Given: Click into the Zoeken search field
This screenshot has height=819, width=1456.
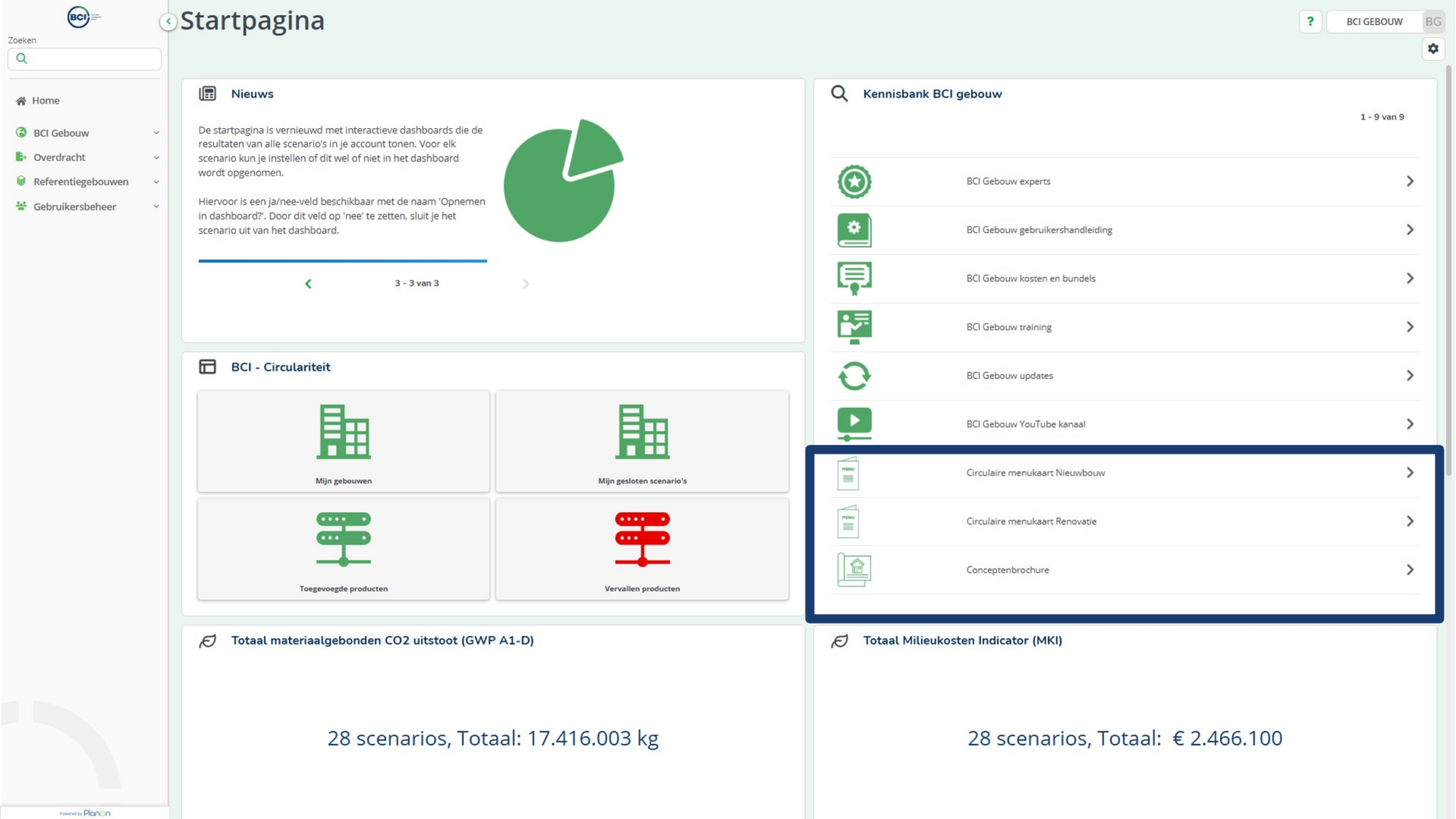Looking at the screenshot, I should pyautogui.click(x=84, y=58).
